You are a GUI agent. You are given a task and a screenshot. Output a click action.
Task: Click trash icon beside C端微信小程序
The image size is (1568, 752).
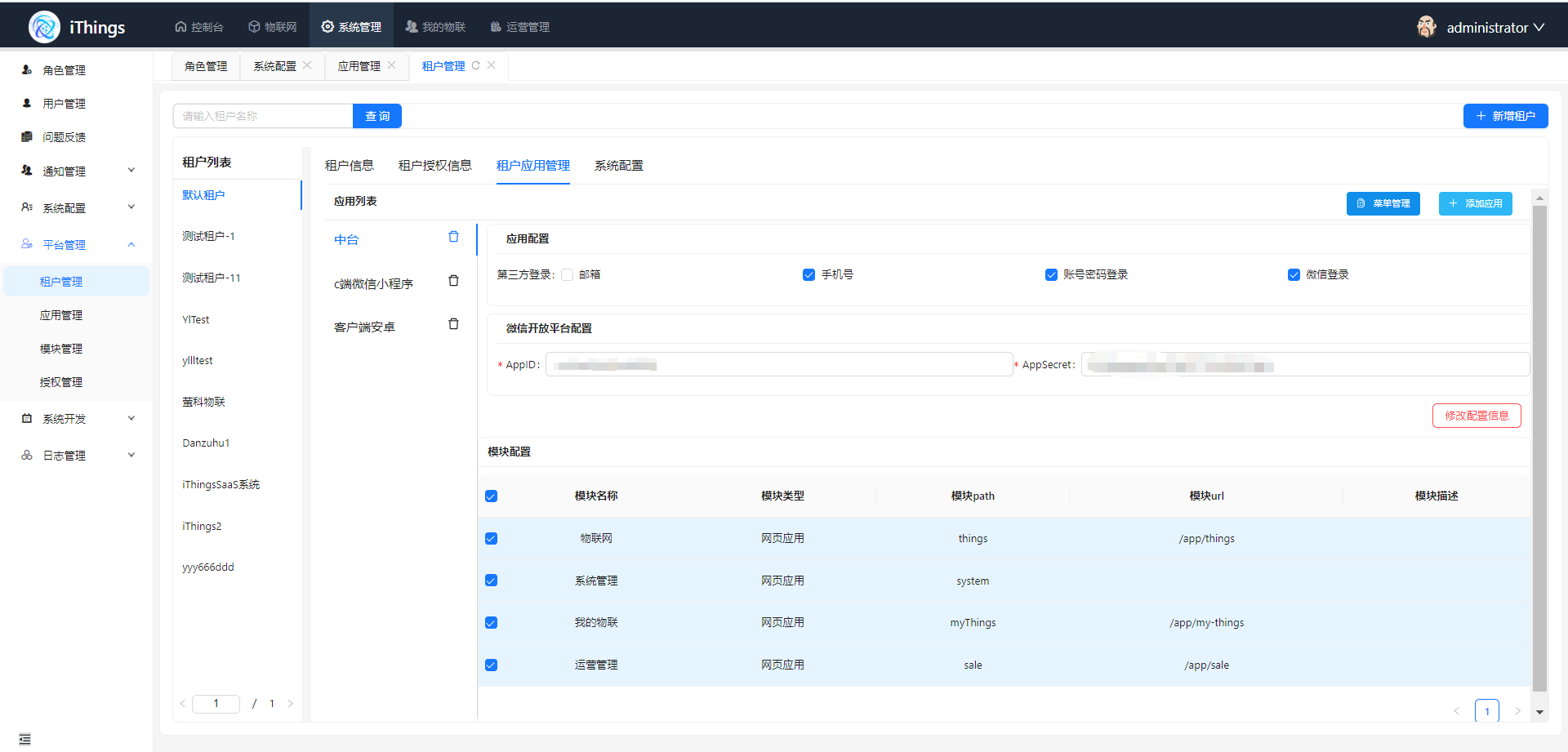point(453,281)
